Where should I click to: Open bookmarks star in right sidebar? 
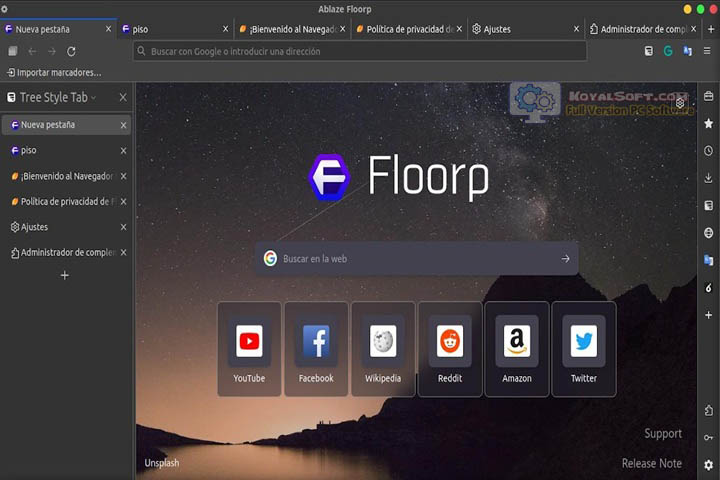pyautogui.click(x=709, y=123)
